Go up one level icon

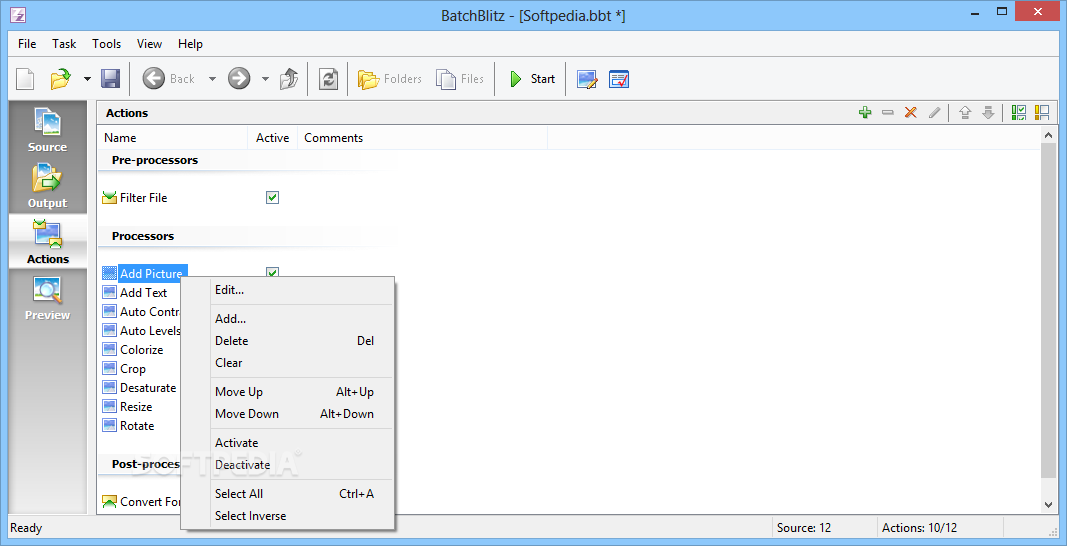(x=289, y=79)
